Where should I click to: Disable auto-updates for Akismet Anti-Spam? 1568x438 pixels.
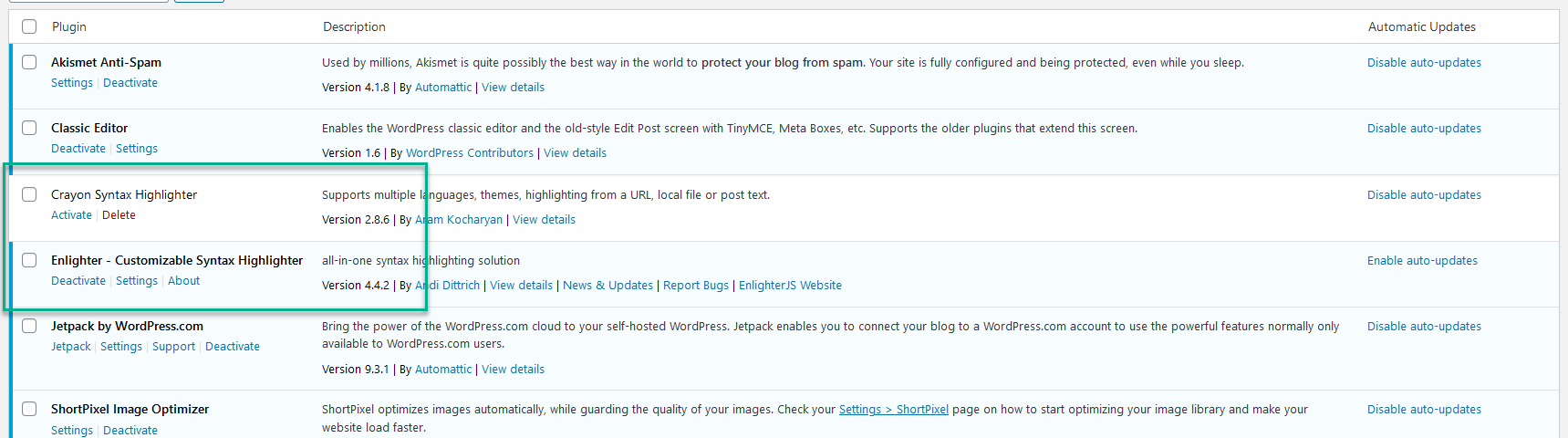[1424, 63]
